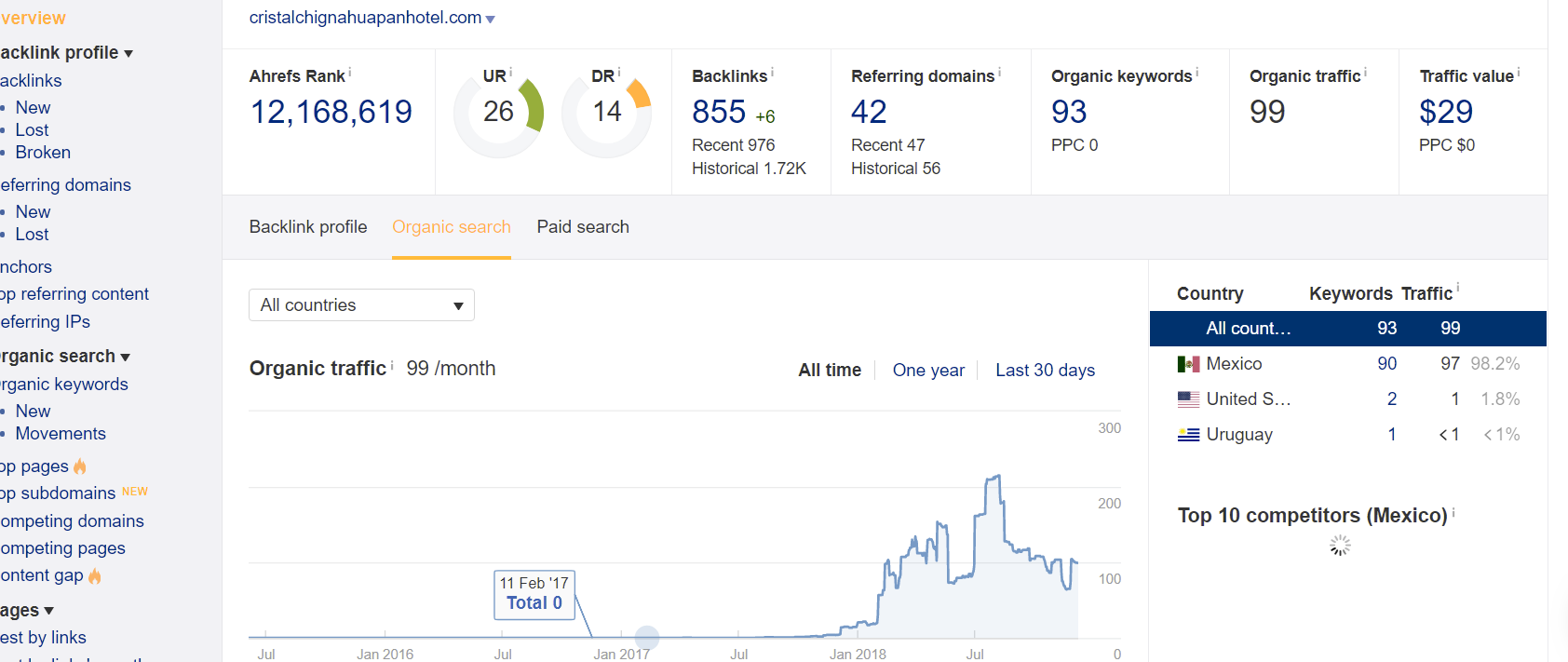Open the Broken backlinks link
This screenshot has height=662, width=1568.
coord(43,153)
